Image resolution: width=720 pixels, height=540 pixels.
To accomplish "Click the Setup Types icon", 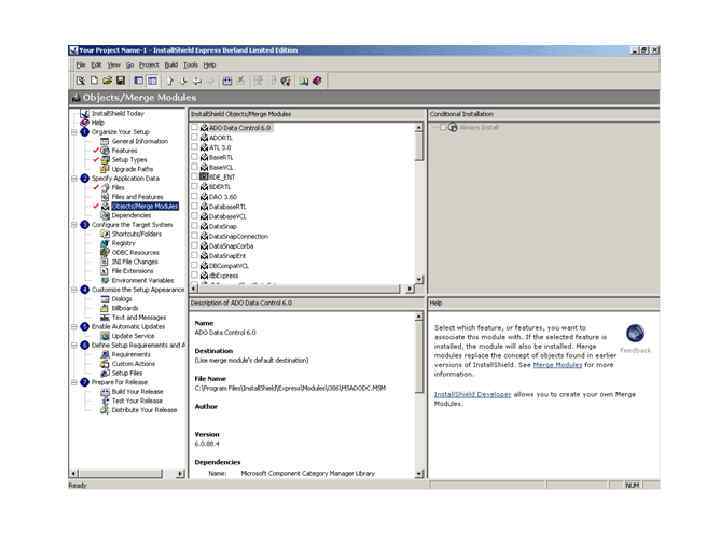I will coord(105,160).
